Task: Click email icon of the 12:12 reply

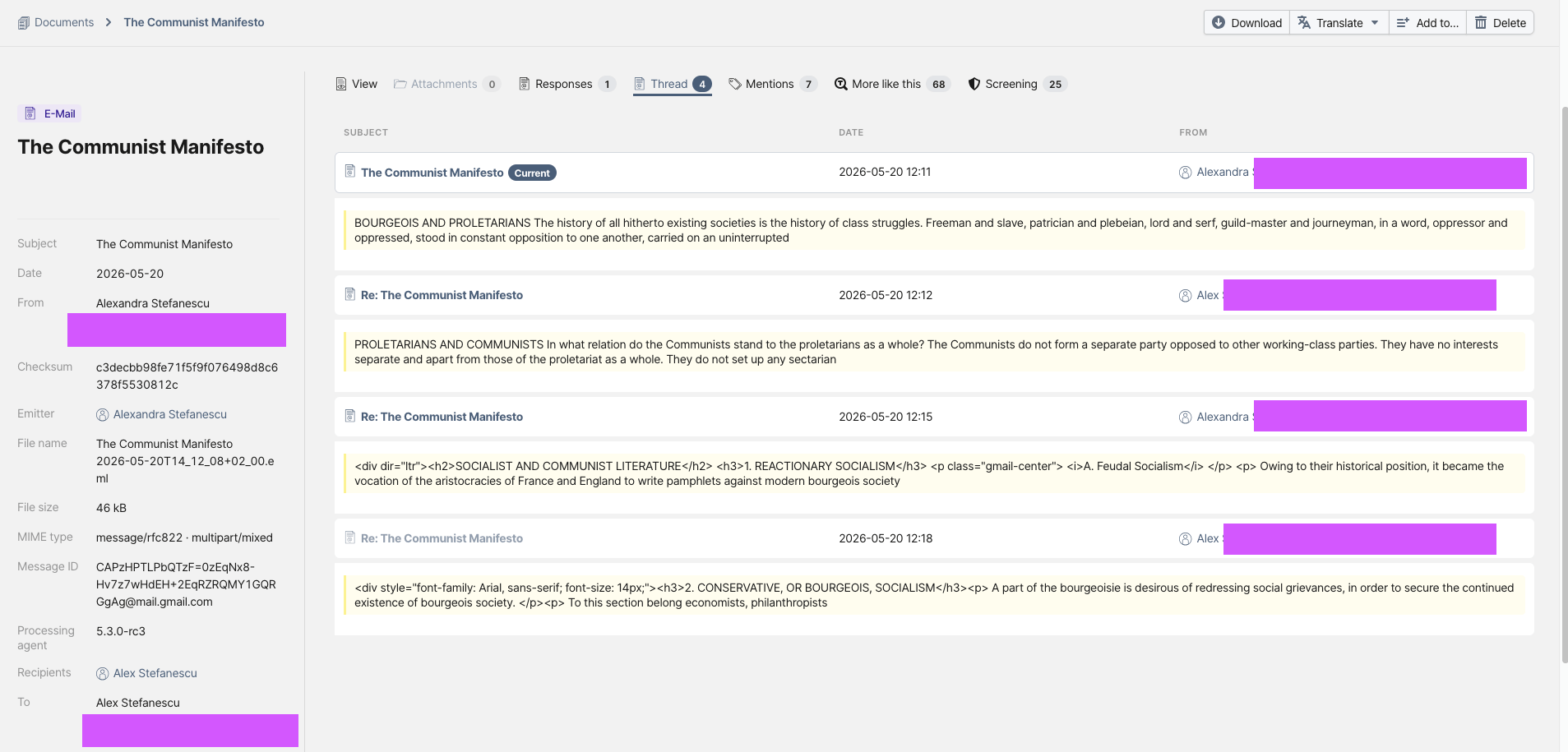Action: pyautogui.click(x=350, y=294)
